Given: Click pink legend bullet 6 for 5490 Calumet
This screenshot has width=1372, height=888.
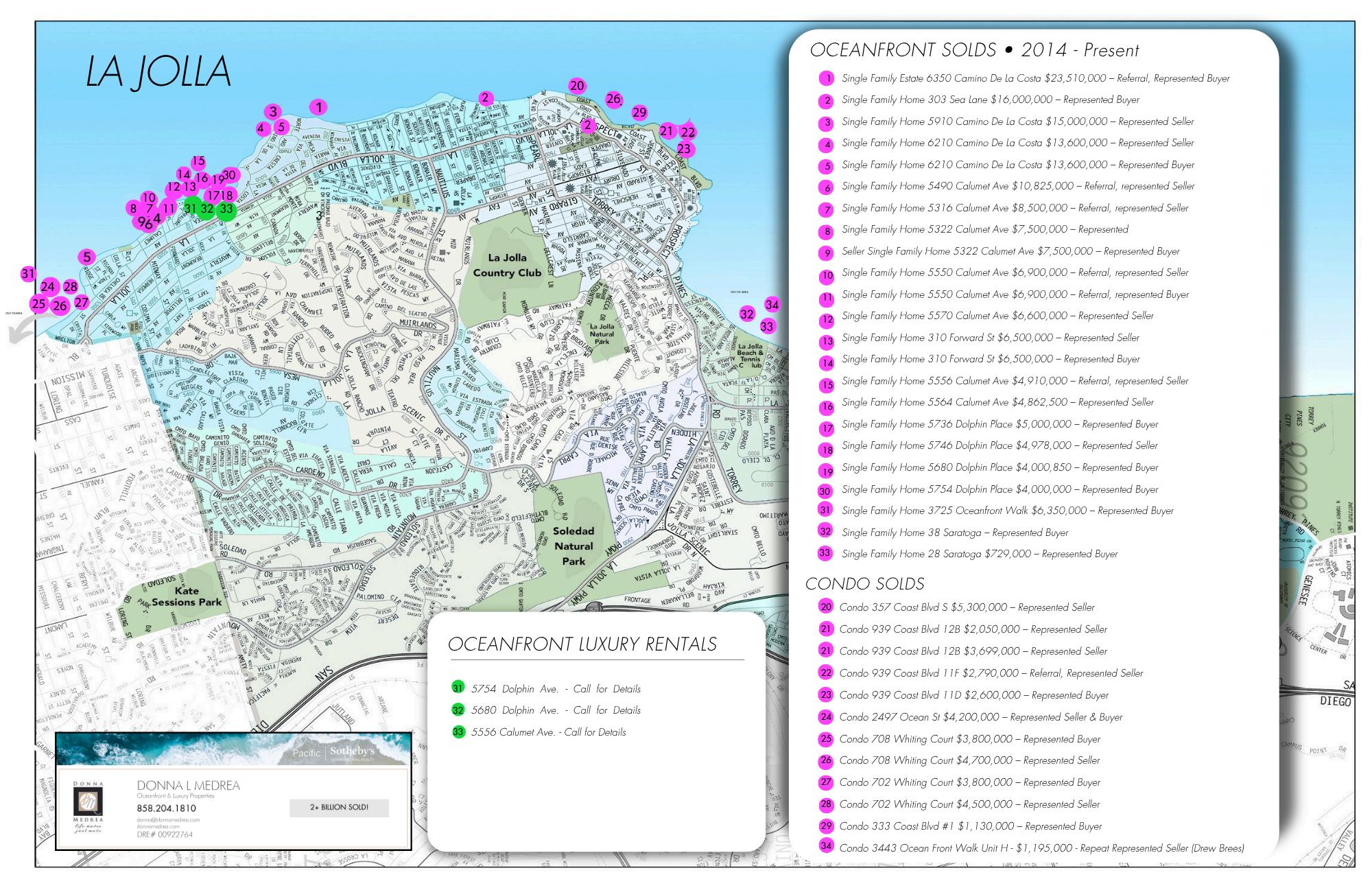Looking at the screenshot, I should (x=827, y=187).
